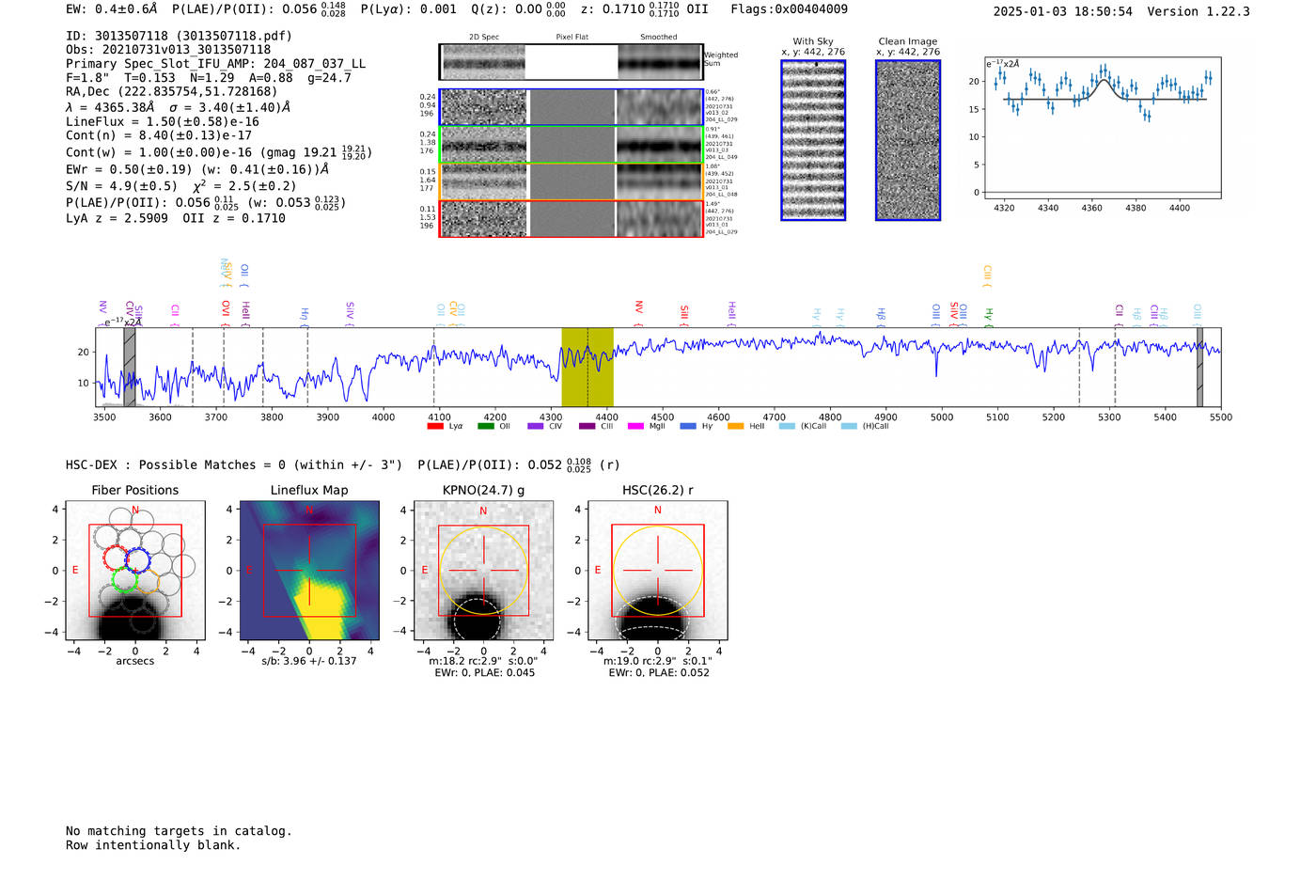Screen dimensions: 1316x896
Task: Click the red crosshair in HSC r image
Action: [x=657, y=571]
